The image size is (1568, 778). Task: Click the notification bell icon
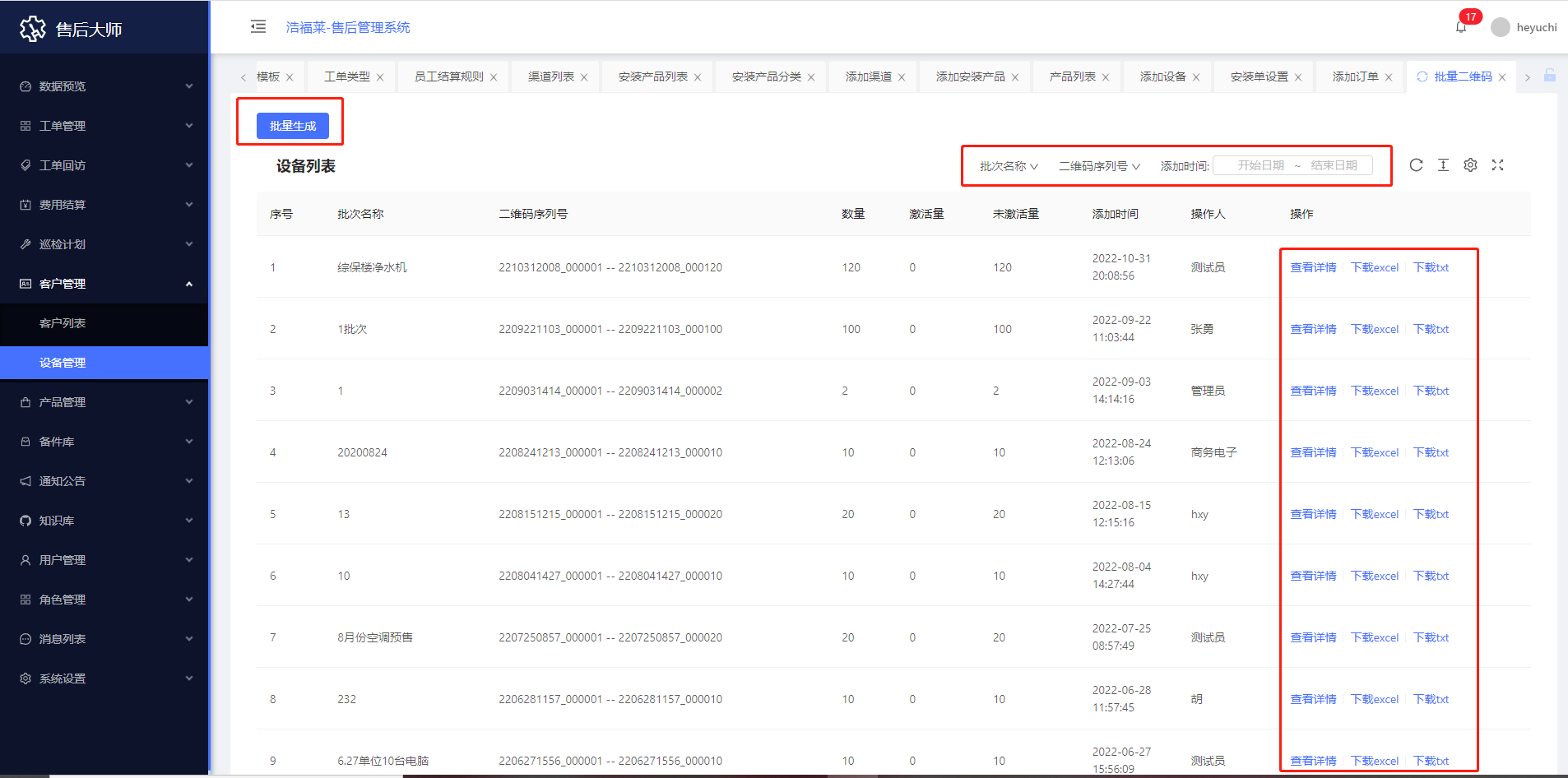click(1461, 27)
